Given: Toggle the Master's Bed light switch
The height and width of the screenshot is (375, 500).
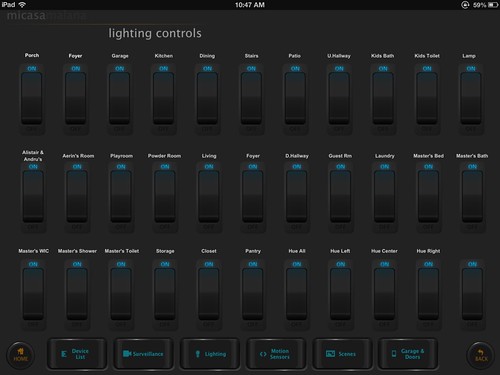Looking at the screenshot, I should [x=428, y=197].
